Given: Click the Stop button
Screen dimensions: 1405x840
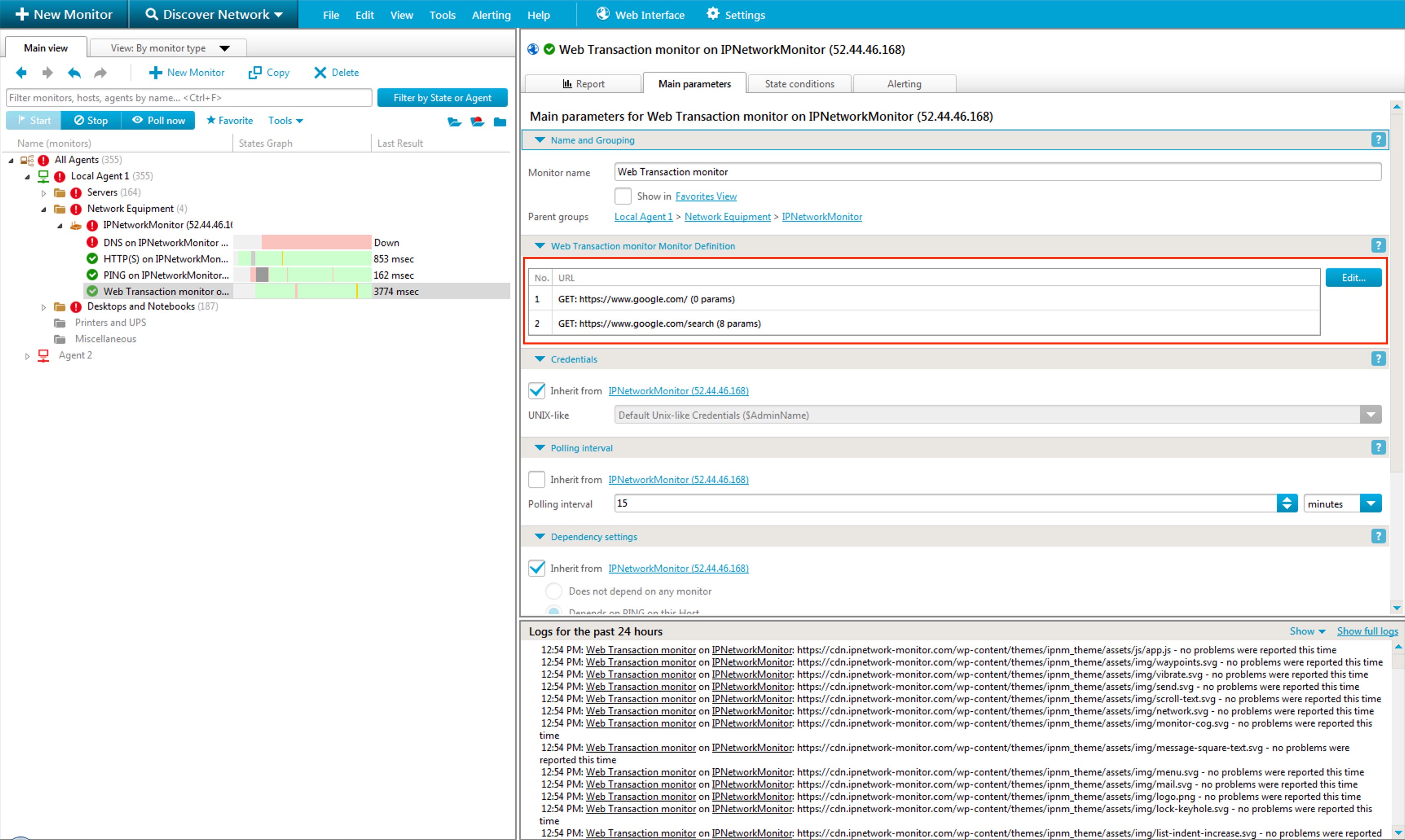Looking at the screenshot, I should 91,120.
